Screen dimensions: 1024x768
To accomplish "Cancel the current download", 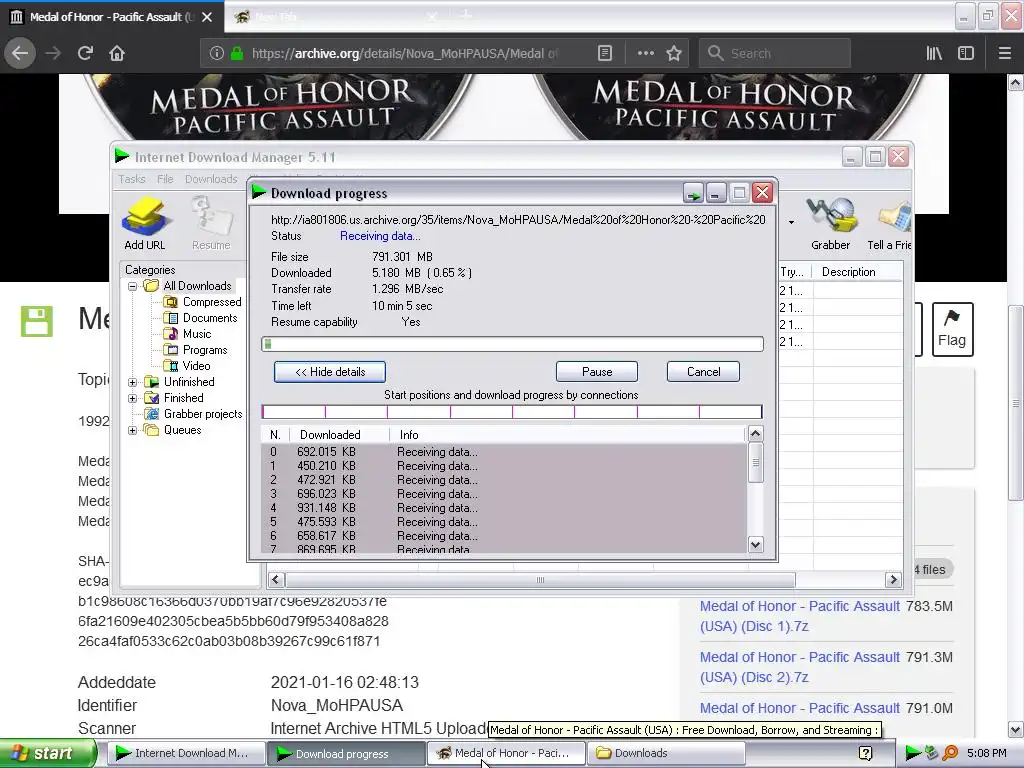I will (703, 372).
